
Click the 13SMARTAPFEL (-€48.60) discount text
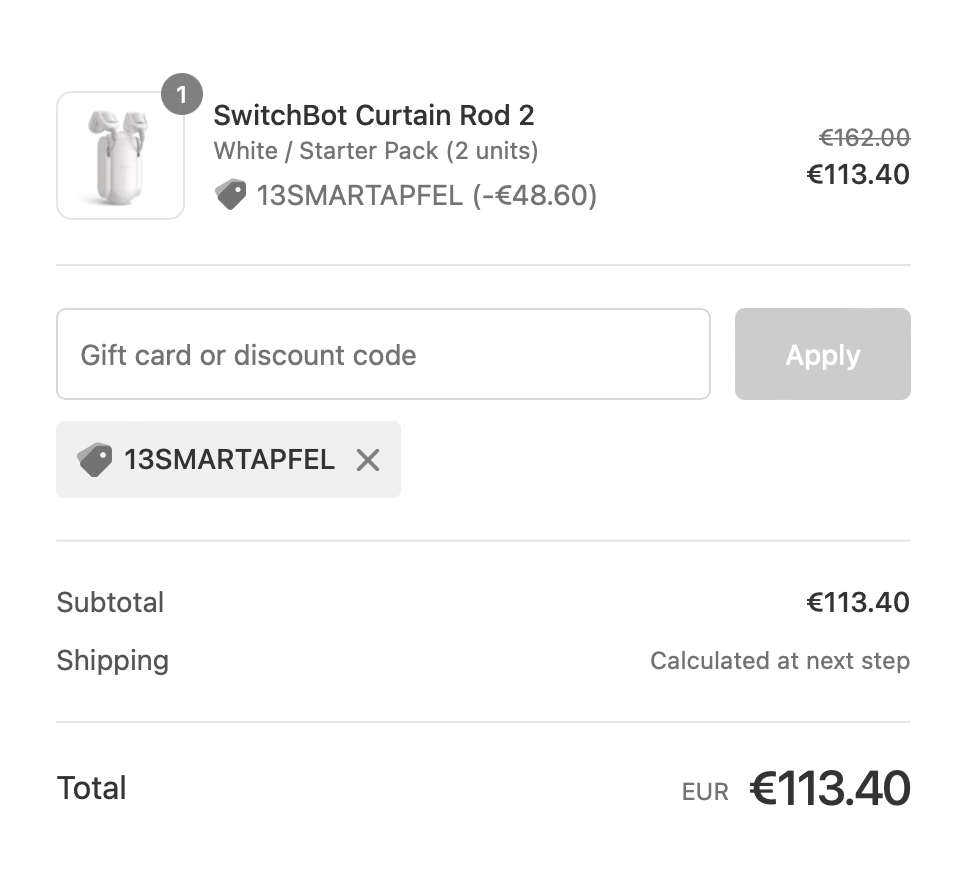(x=427, y=195)
